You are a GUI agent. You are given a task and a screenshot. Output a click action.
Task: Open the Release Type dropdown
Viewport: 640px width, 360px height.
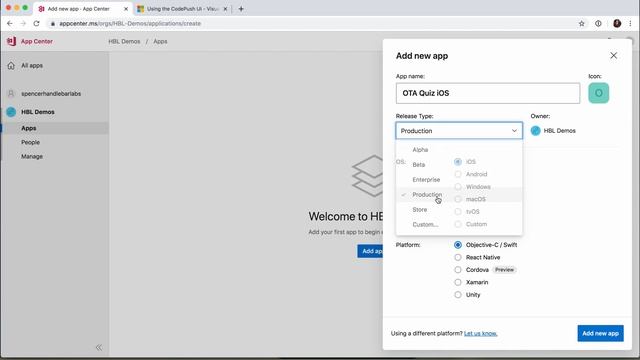tap(459, 131)
